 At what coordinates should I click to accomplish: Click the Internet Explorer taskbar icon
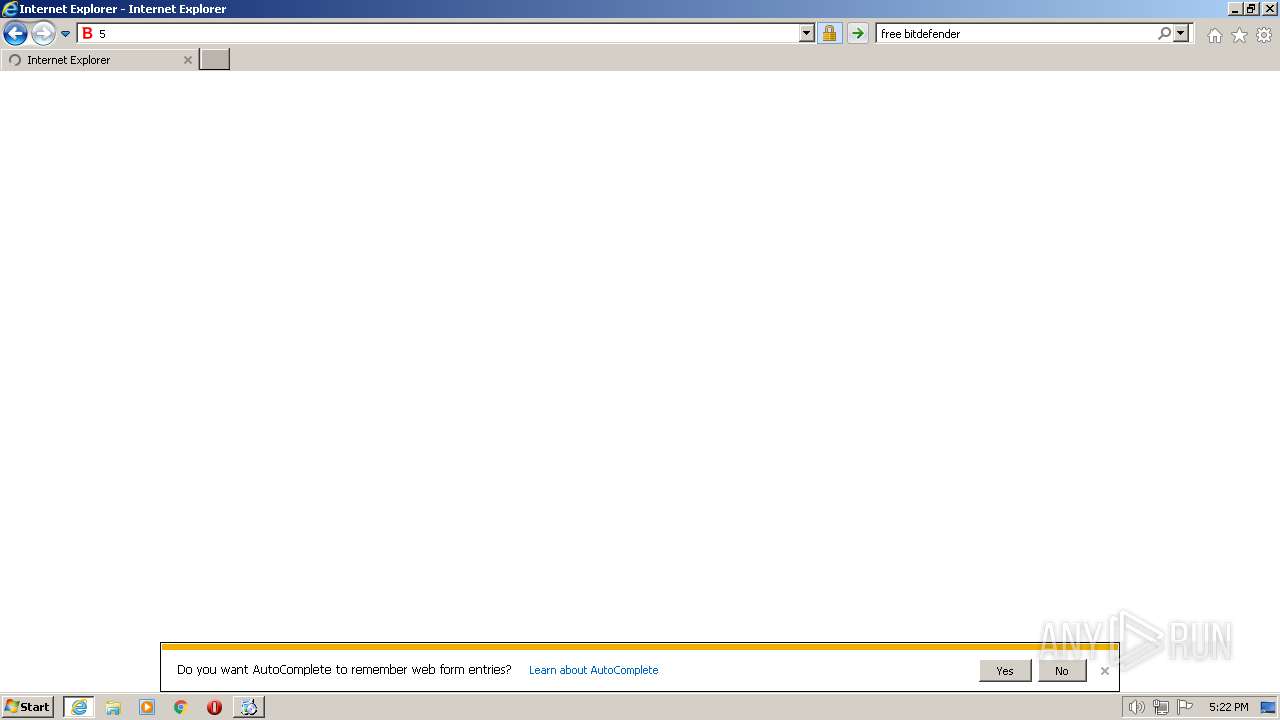pyautogui.click(x=79, y=707)
